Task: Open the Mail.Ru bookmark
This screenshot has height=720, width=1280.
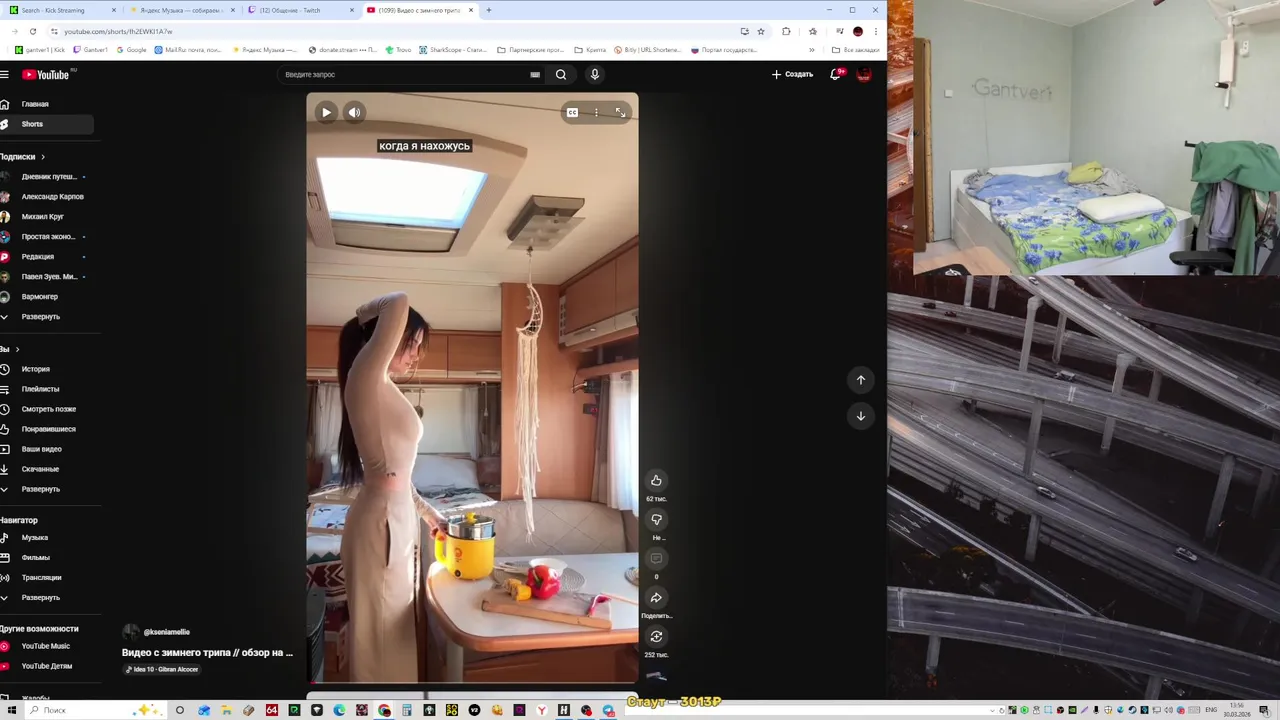Action: 188,50
